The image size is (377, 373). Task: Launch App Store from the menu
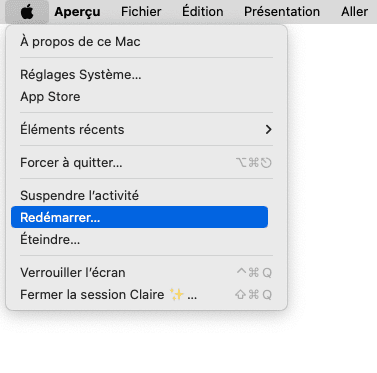click(x=139, y=97)
